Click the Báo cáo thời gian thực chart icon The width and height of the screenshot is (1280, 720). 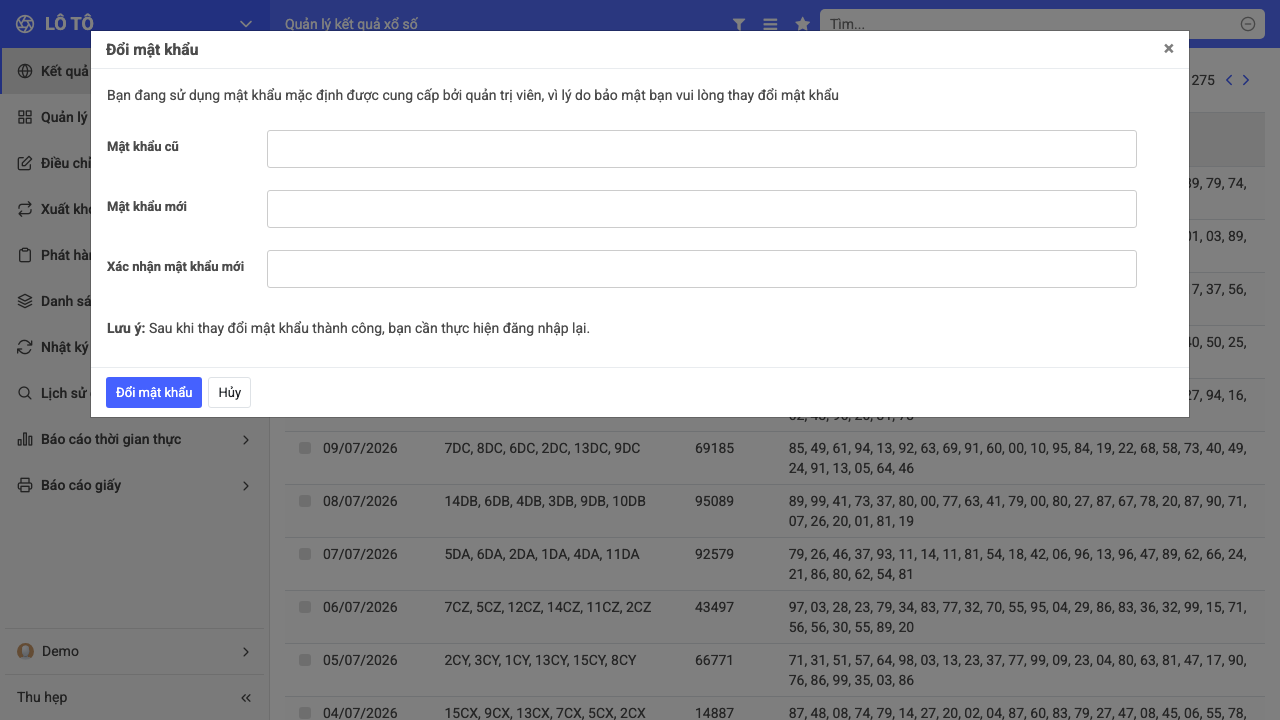(25, 439)
